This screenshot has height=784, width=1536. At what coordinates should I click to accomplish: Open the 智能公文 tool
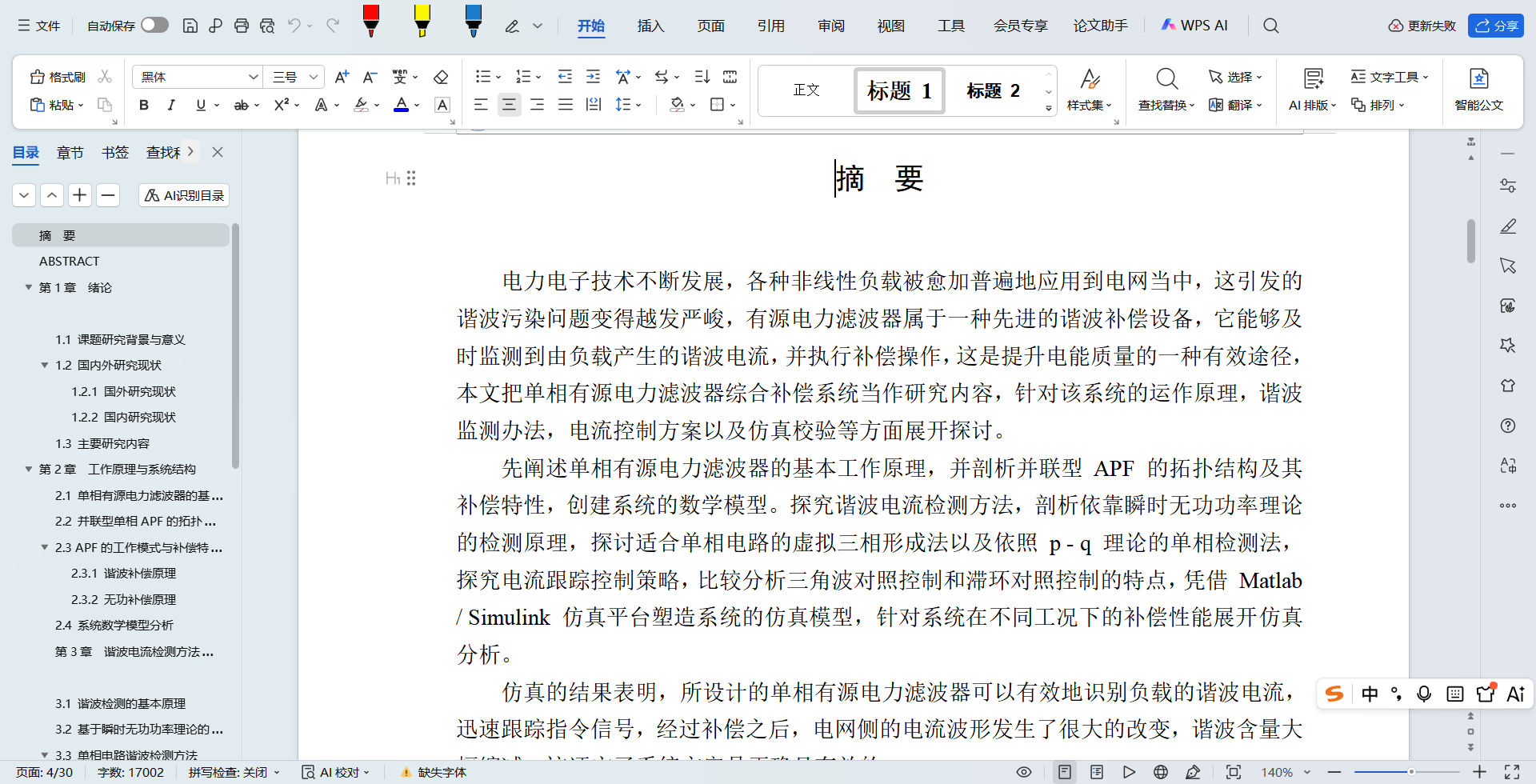[x=1478, y=90]
